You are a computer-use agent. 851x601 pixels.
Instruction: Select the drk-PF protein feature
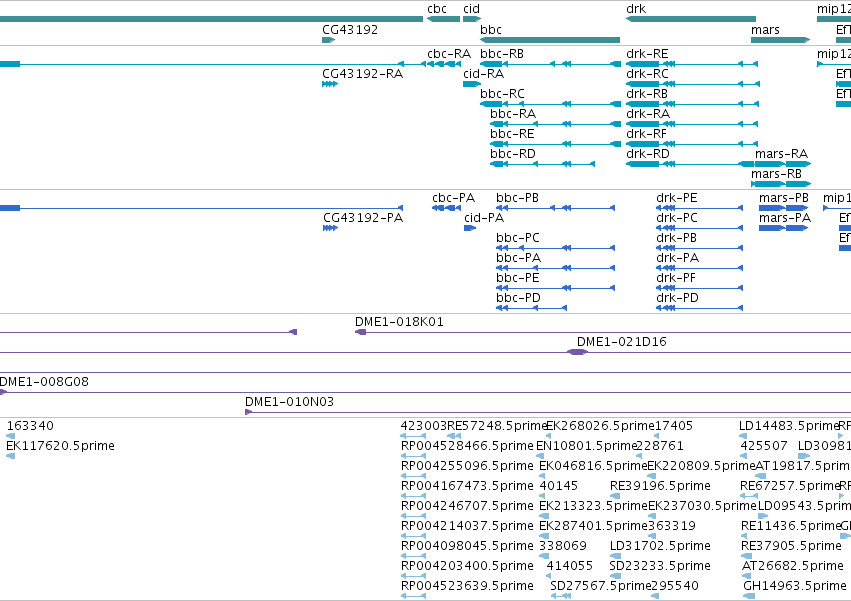tap(699, 288)
